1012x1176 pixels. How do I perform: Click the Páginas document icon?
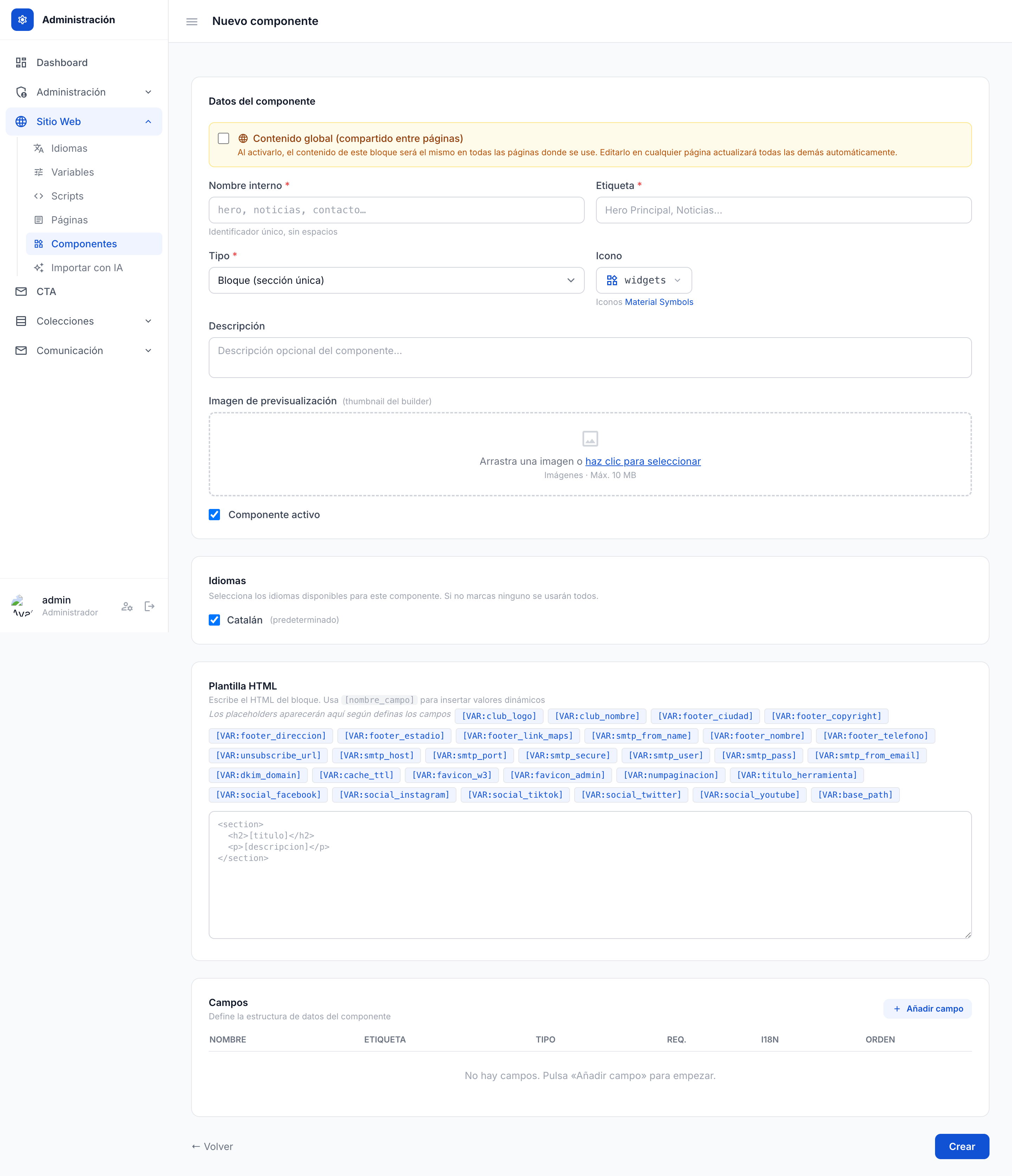[x=39, y=220]
